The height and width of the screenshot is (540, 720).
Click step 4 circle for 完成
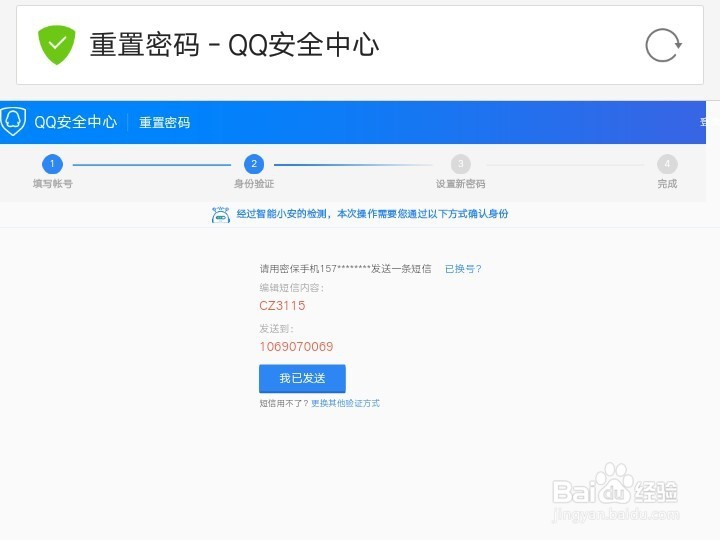click(667, 164)
